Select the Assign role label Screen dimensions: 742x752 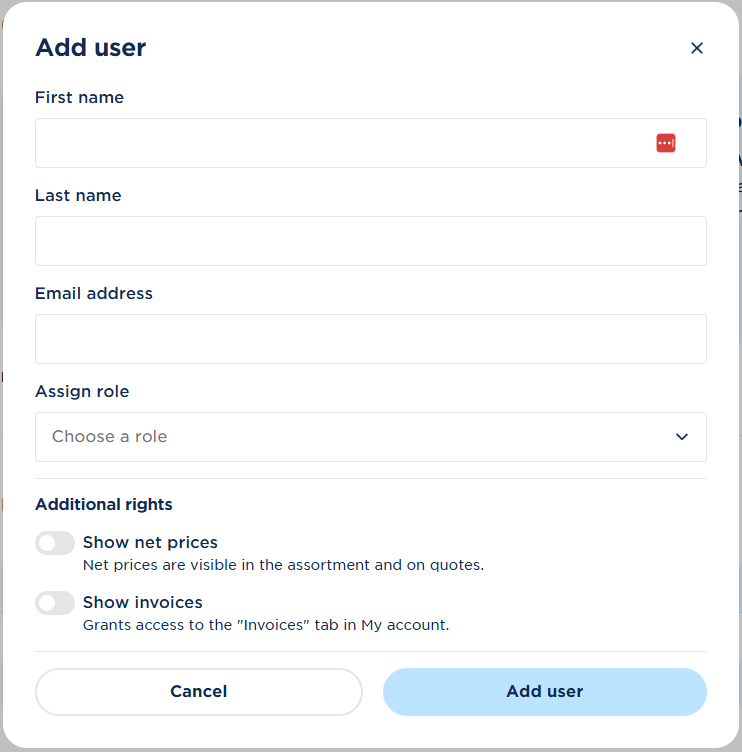[x=82, y=391]
